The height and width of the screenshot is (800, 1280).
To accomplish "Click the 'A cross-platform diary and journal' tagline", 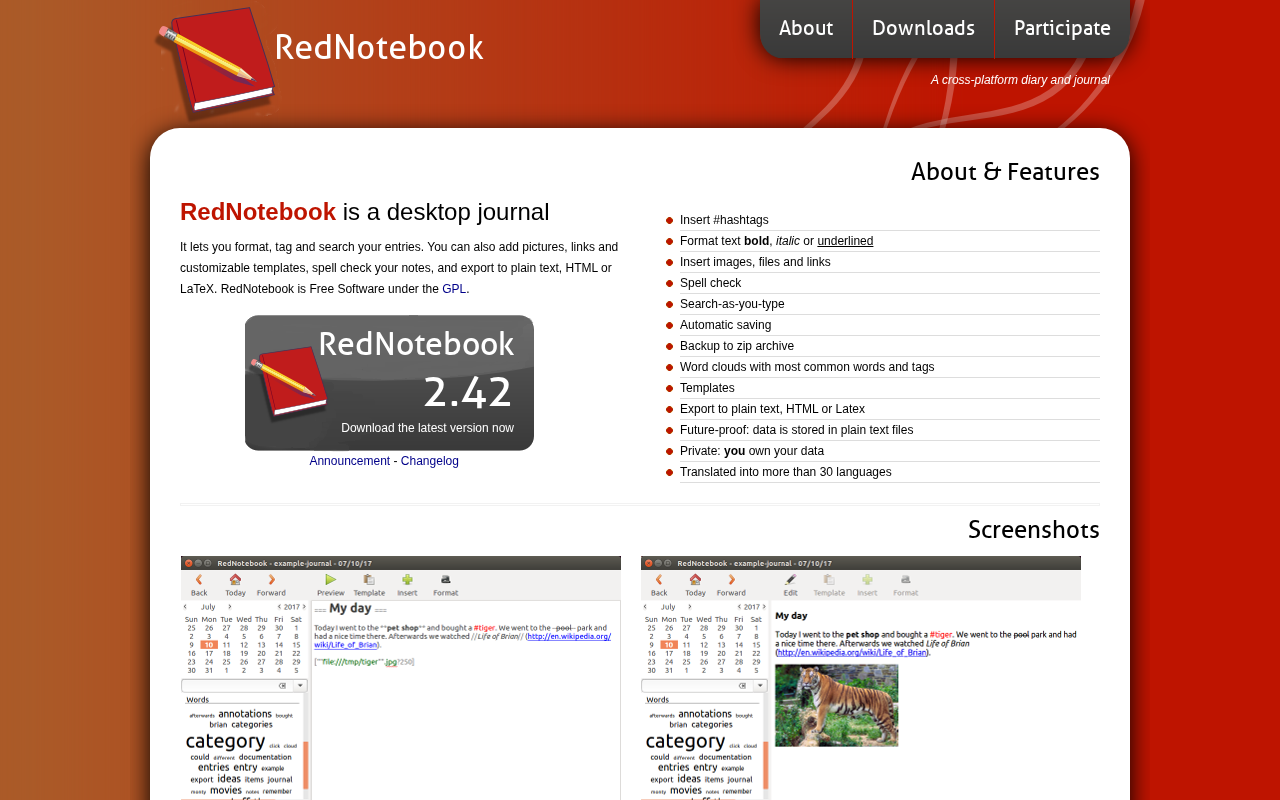I will click(x=1020, y=80).
